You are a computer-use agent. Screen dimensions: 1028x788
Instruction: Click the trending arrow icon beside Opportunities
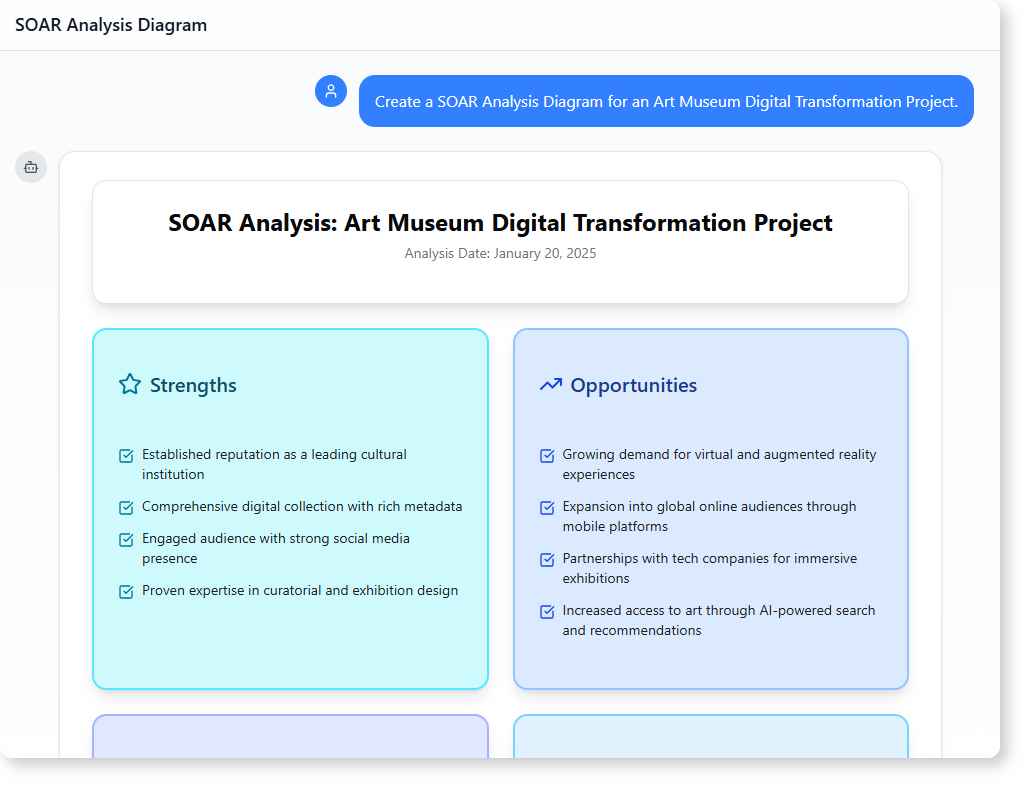pos(551,385)
